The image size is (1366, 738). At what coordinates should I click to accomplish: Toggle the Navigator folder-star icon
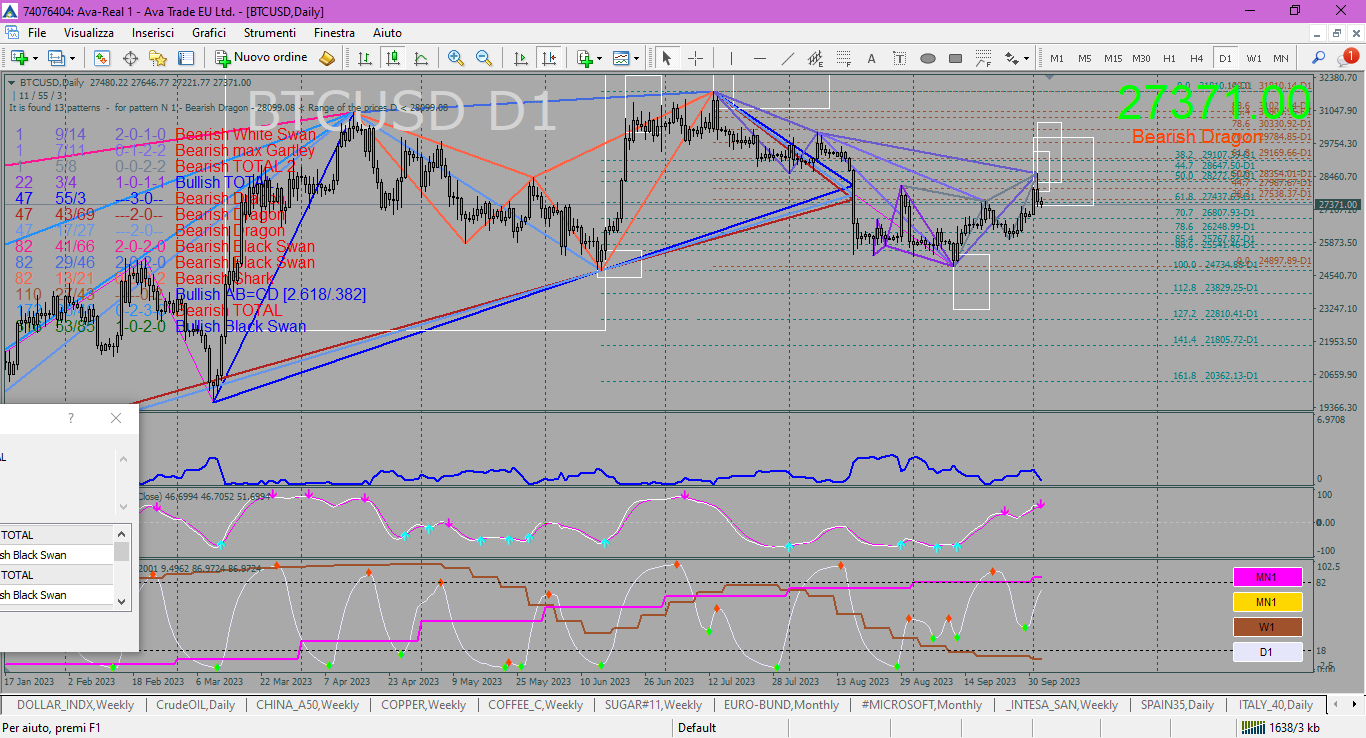pyautogui.click(x=158, y=58)
